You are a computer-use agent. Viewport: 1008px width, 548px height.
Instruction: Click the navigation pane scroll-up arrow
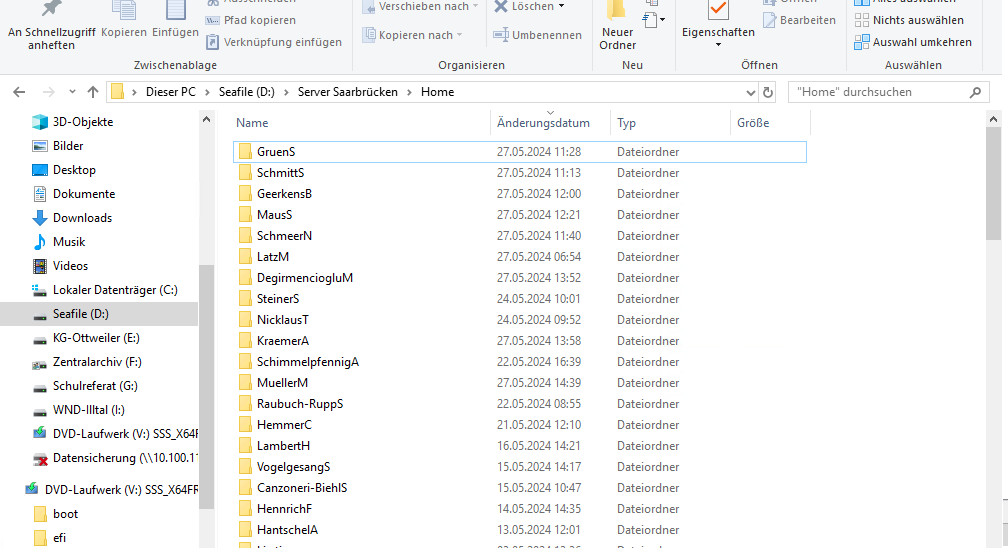coord(206,120)
